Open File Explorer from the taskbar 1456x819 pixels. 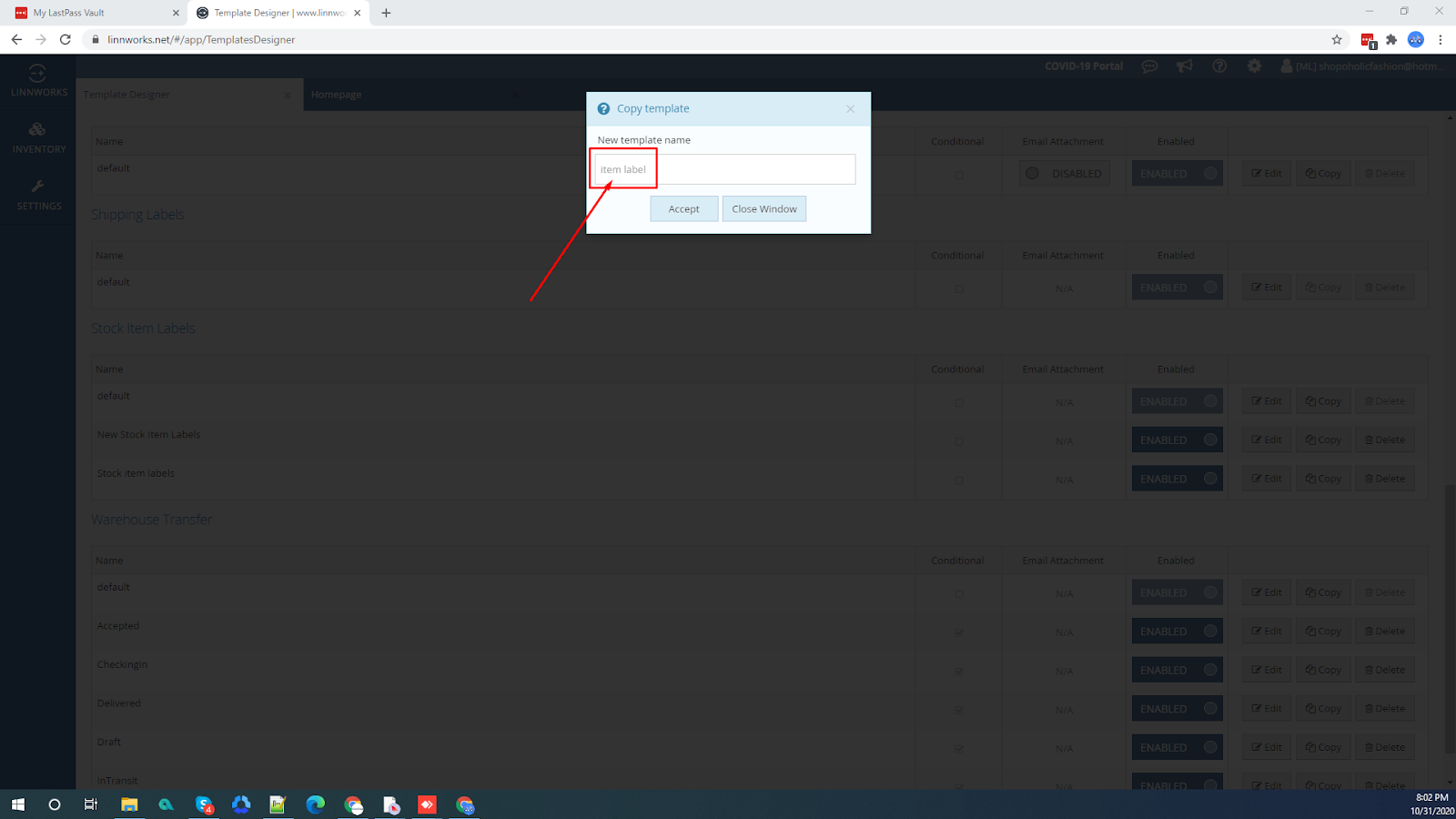tap(129, 804)
